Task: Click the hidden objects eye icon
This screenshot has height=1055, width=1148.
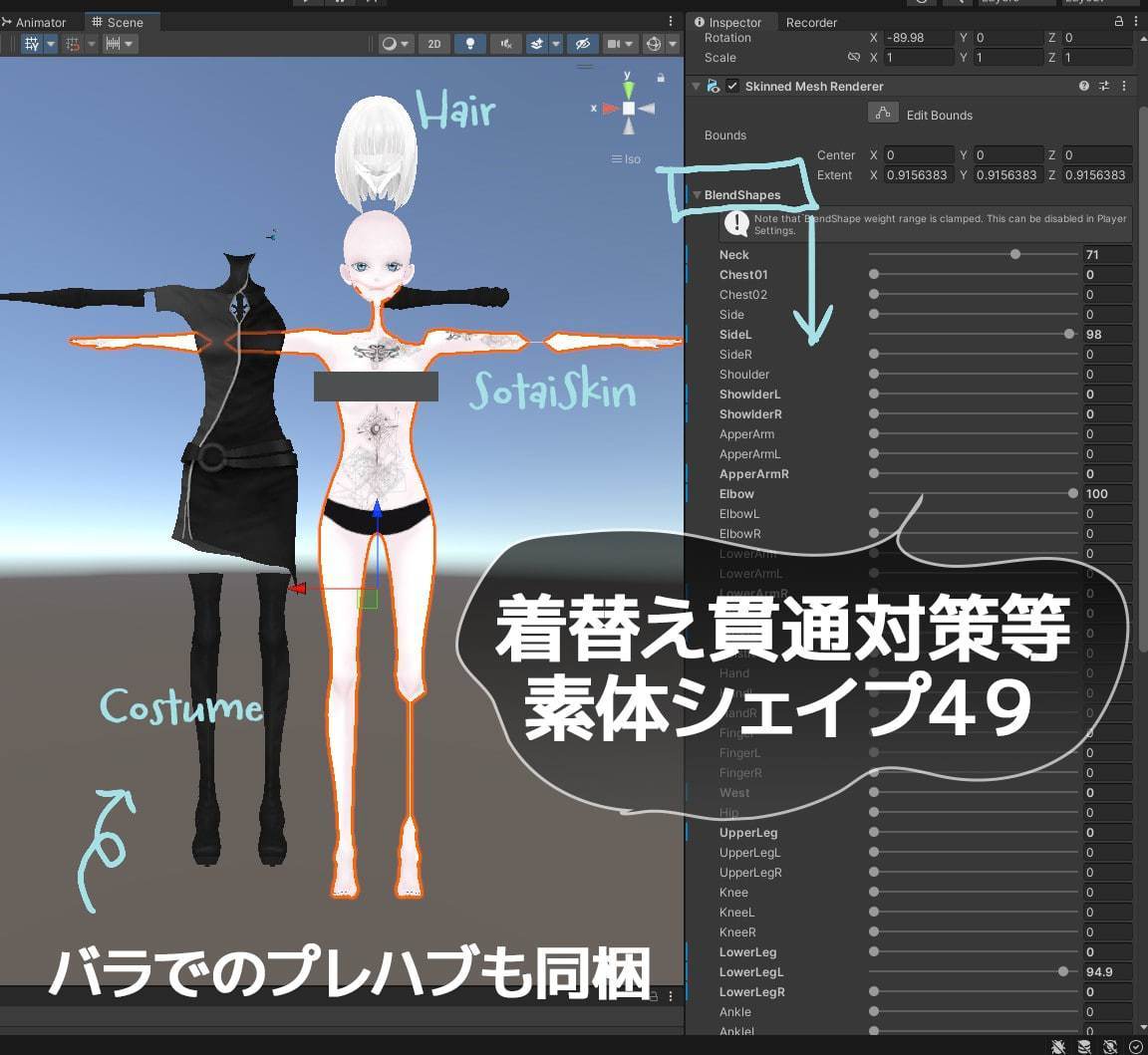Action: [x=582, y=44]
